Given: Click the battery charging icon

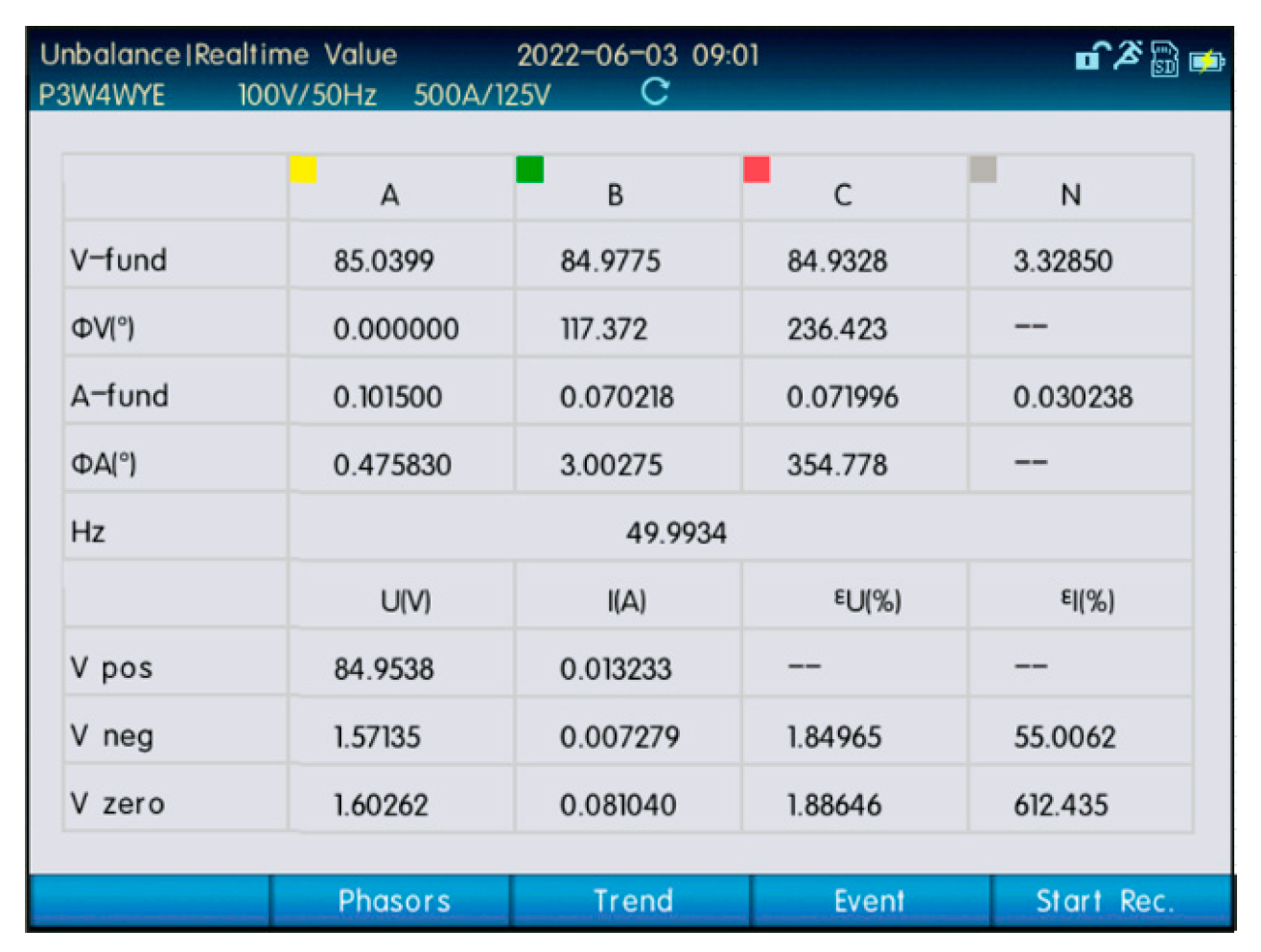Looking at the screenshot, I should (1206, 61).
